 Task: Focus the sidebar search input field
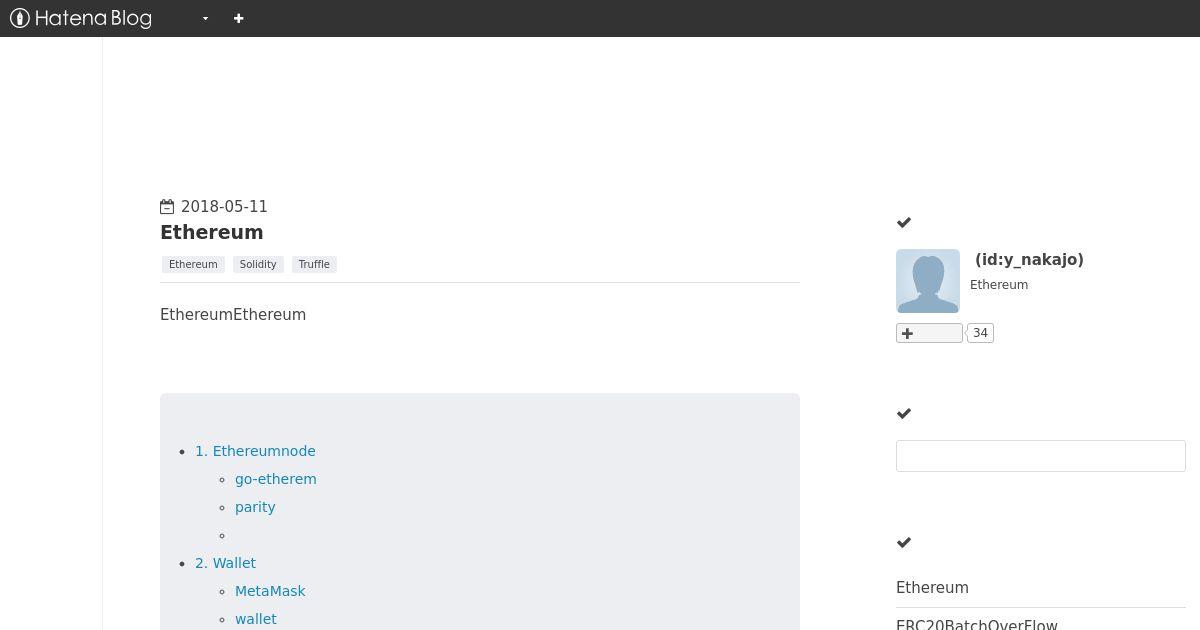click(1041, 456)
